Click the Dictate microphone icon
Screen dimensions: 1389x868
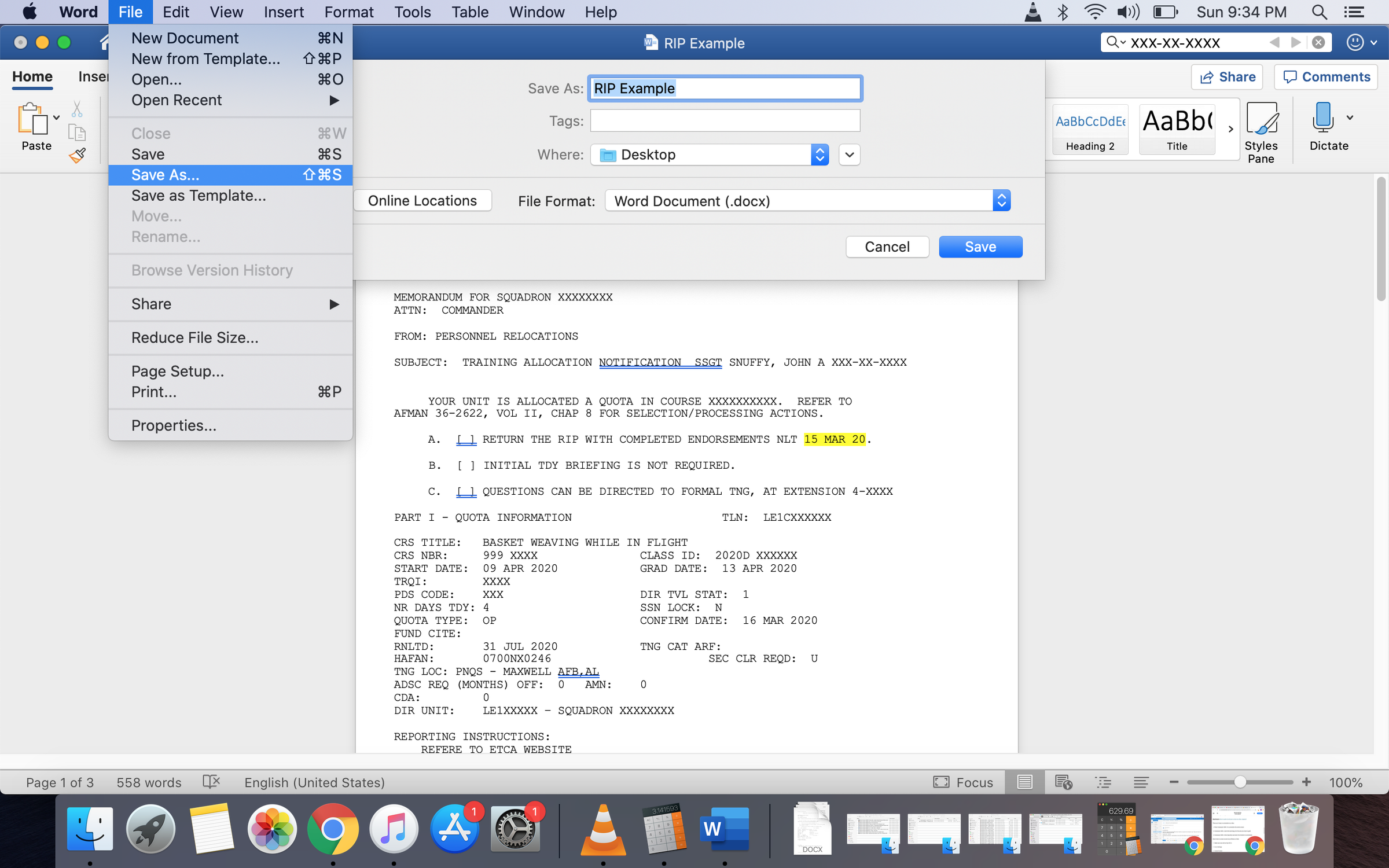(x=1323, y=118)
